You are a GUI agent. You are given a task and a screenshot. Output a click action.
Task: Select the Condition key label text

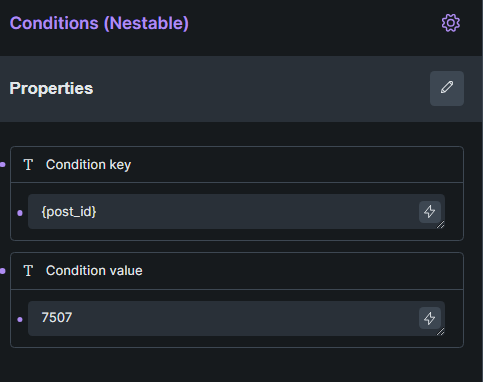click(88, 165)
